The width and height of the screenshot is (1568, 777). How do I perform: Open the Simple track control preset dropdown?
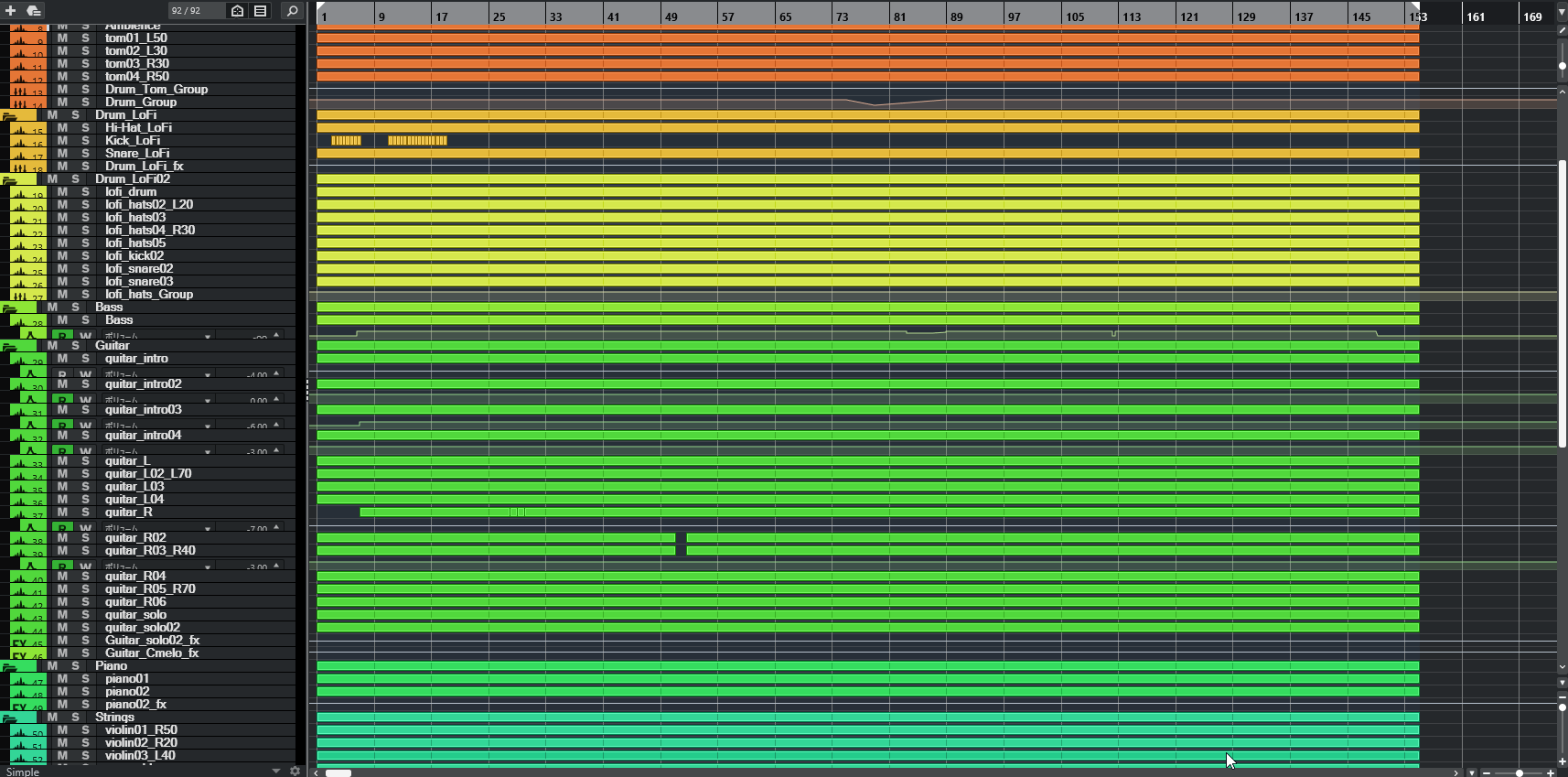[x=275, y=772]
